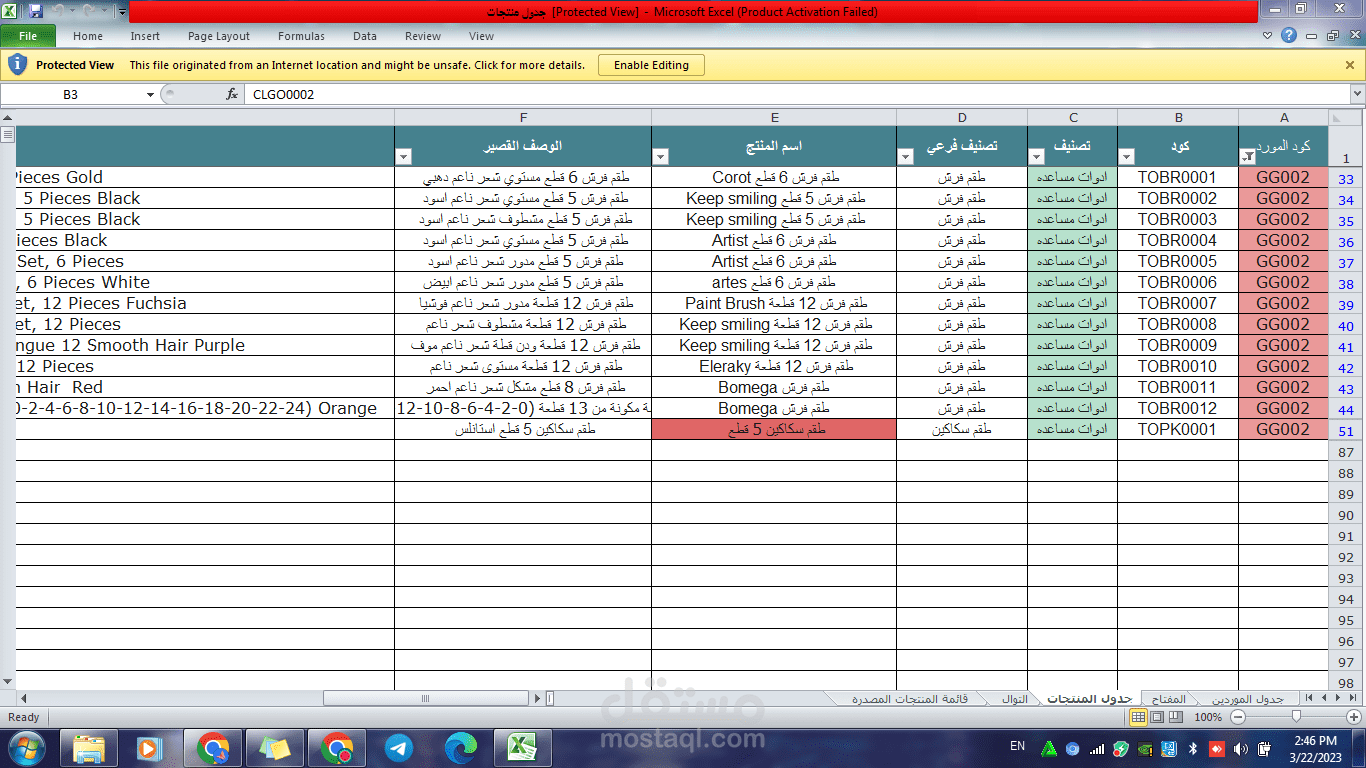Open filter dropdown on كود column header

[1127, 156]
